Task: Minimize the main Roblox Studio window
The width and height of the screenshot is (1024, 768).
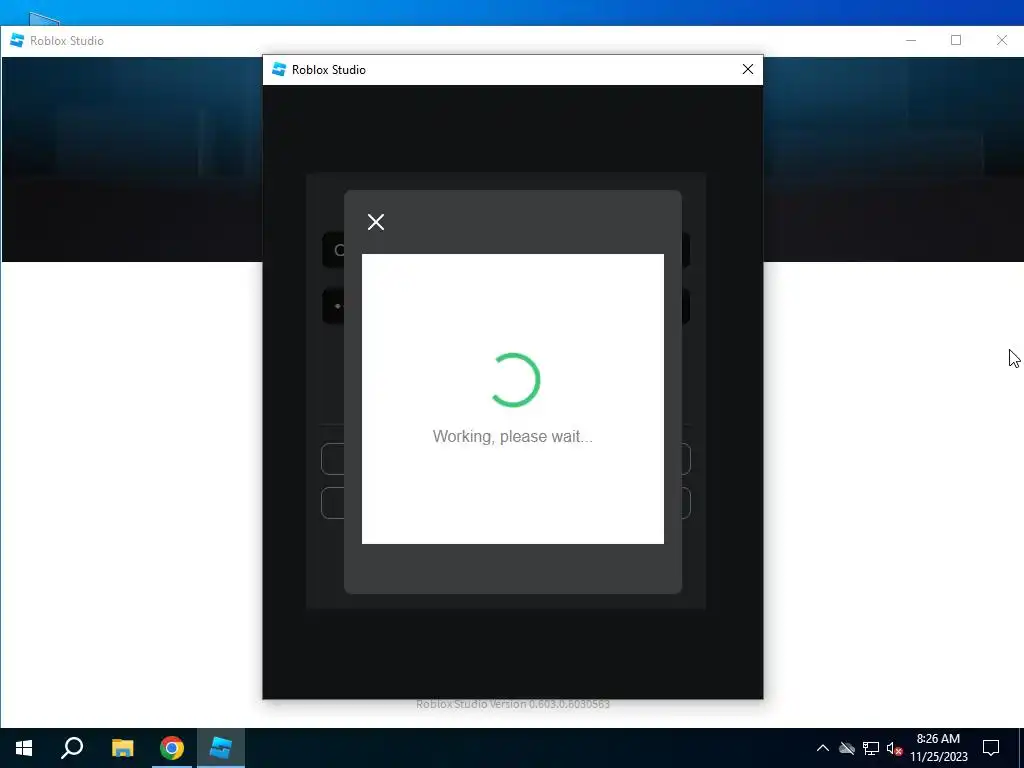Action: [x=911, y=40]
